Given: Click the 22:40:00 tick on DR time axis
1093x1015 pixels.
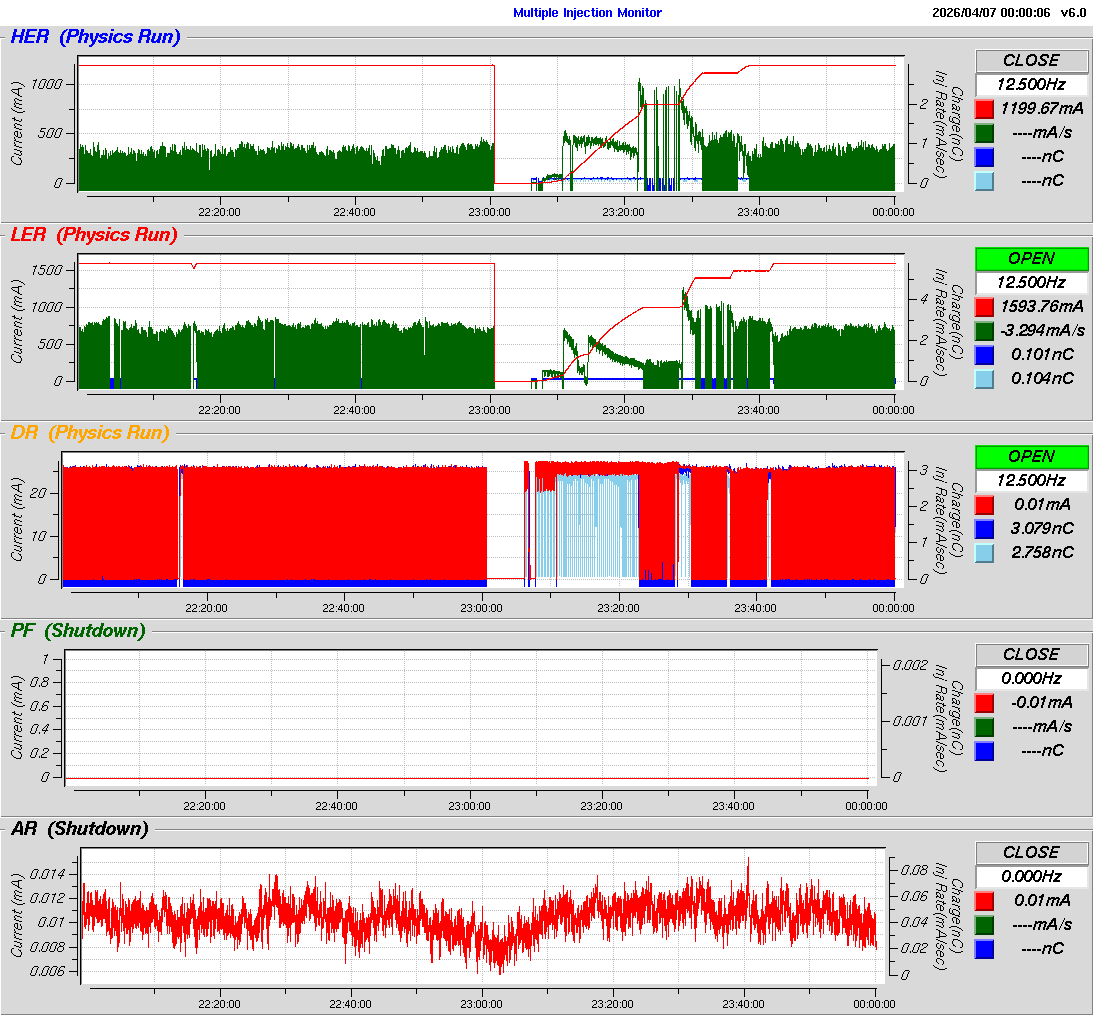Looking at the screenshot, I should [x=343, y=608].
